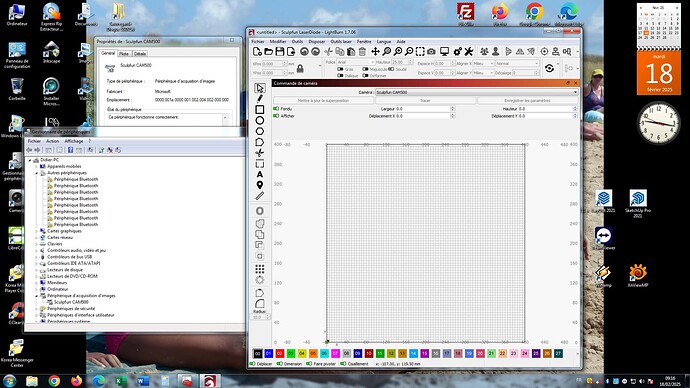Activate the pan four-arrow tool
The width and height of the screenshot is (690, 388).
click(375, 51)
